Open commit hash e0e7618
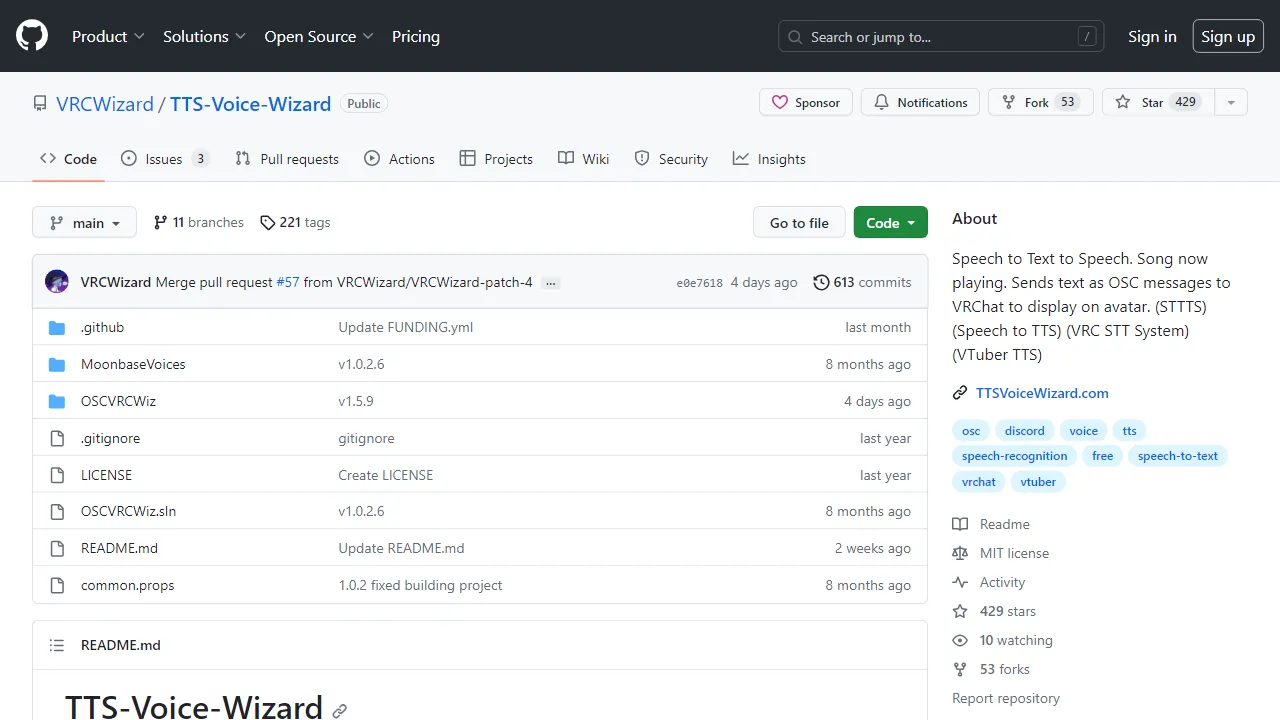 tap(699, 283)
